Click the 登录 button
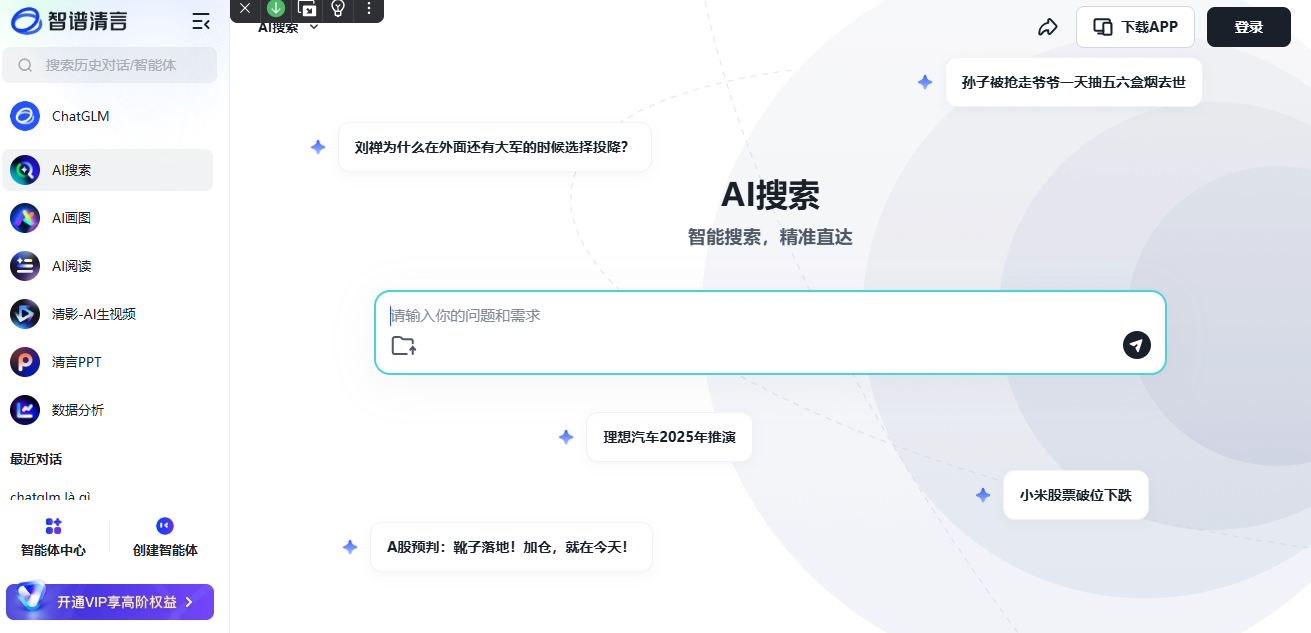1311x633 pixels. (x=1248, y=27)
